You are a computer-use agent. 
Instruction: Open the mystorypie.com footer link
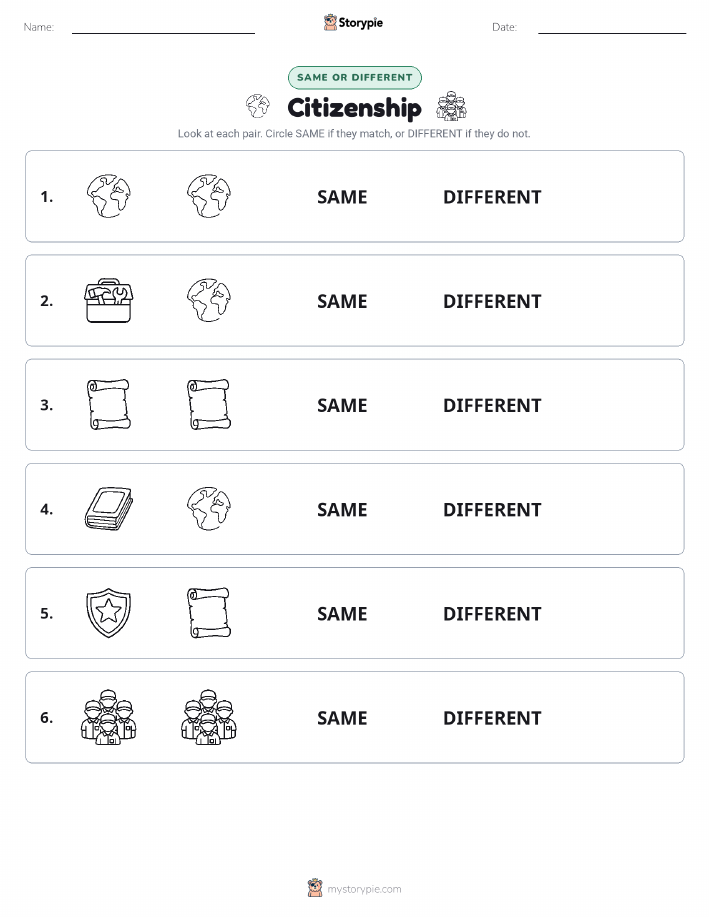point(364,889)
